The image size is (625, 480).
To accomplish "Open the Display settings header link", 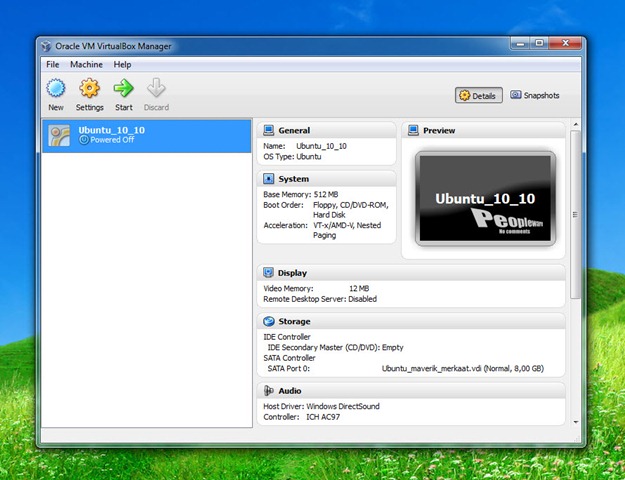I will tap(292, 273).
